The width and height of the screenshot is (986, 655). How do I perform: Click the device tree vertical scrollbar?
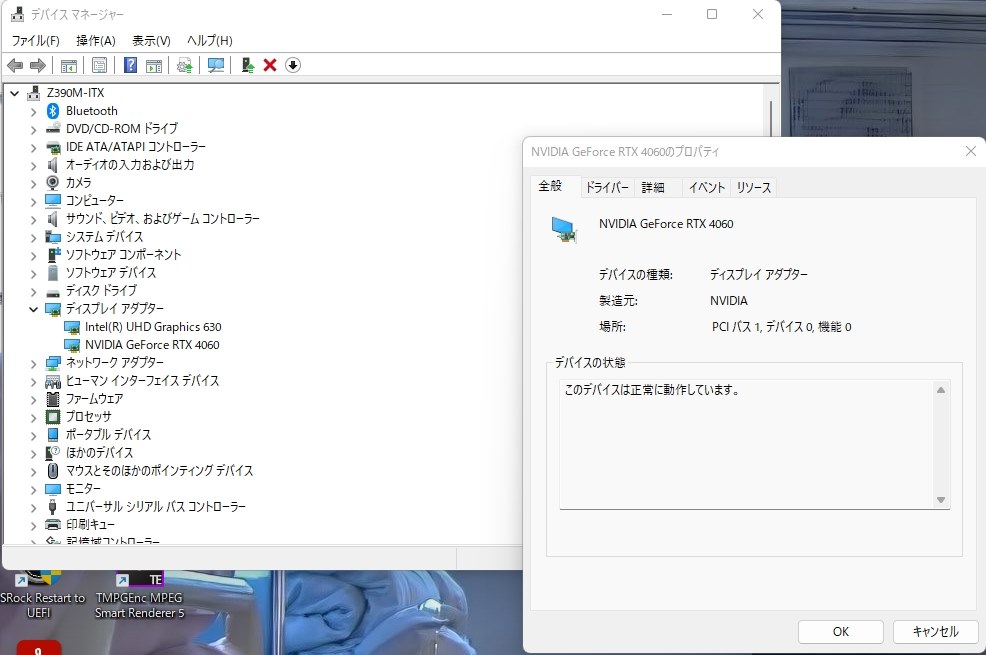click(771, 117)
